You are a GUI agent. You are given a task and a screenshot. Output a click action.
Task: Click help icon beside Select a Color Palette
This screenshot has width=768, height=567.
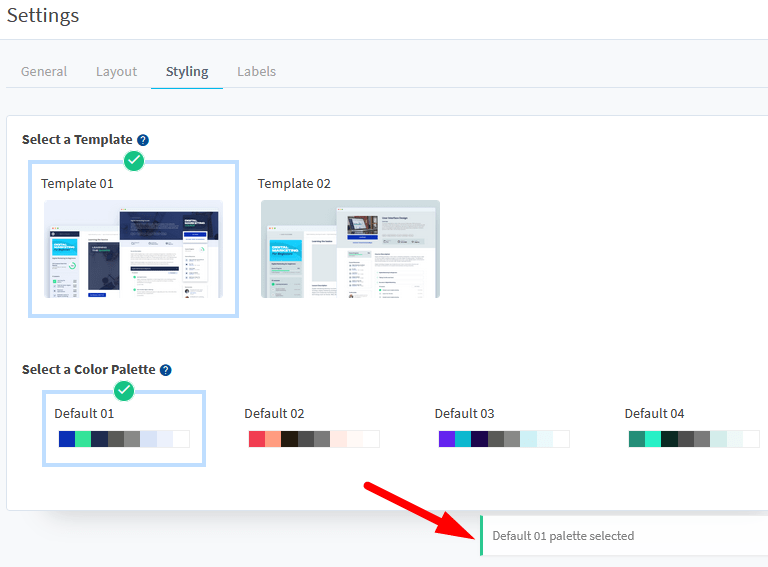[166, 370]
